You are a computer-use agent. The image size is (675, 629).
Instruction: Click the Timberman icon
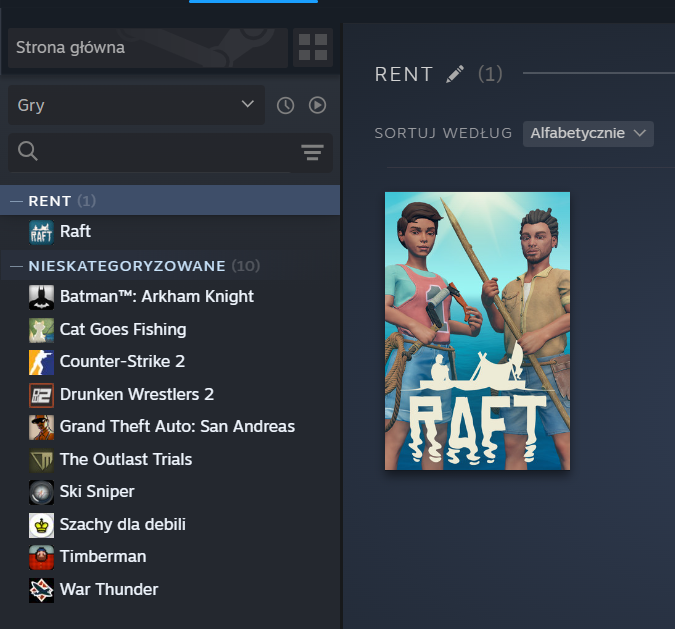coord(41,558)
